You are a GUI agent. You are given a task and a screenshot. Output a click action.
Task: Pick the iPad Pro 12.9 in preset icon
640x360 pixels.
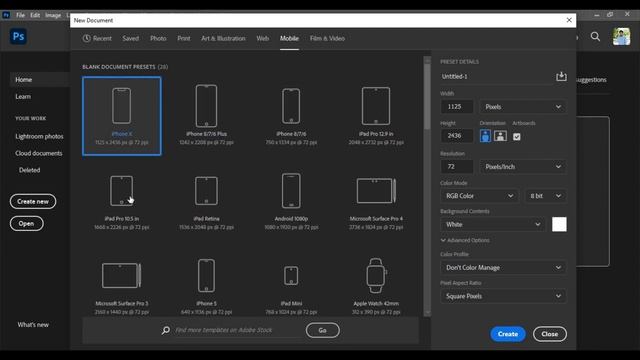coord(376,106)
